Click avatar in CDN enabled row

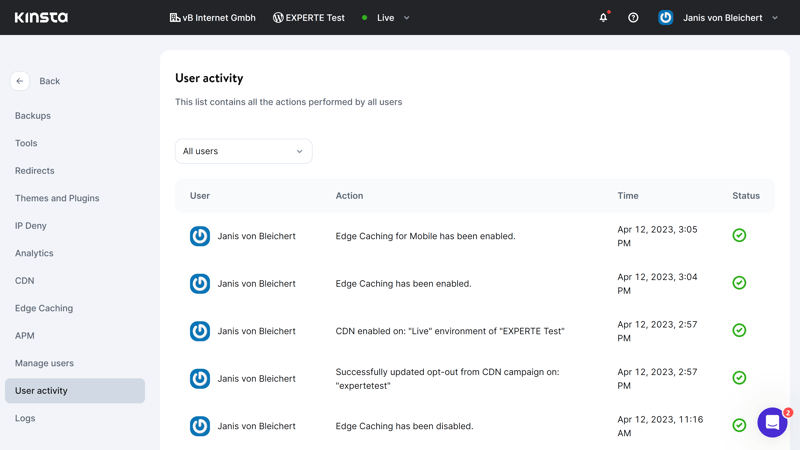tap(200, 331)
